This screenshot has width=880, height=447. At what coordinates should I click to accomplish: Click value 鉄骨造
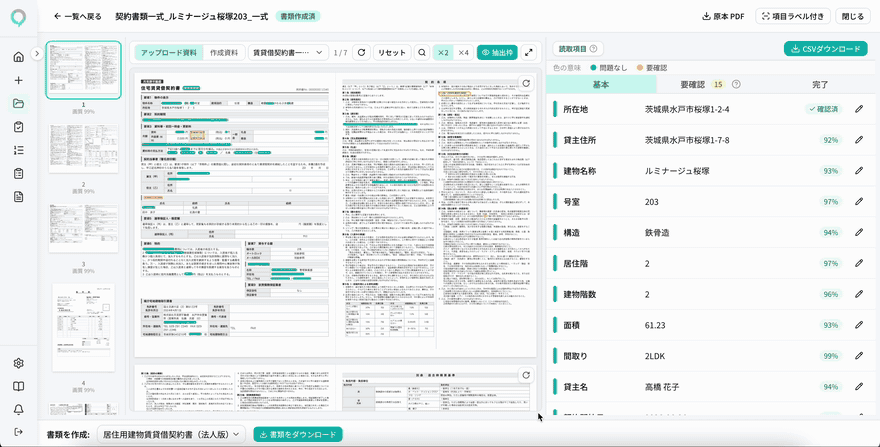pyautogui.click(x=658, y=232)
